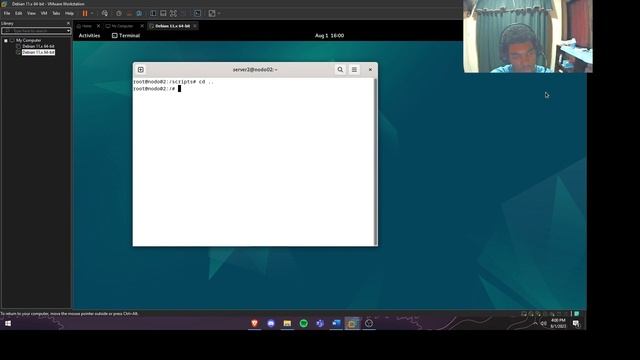
Task: Open the Library search dropdown arrow
Action: click(68, 31)
